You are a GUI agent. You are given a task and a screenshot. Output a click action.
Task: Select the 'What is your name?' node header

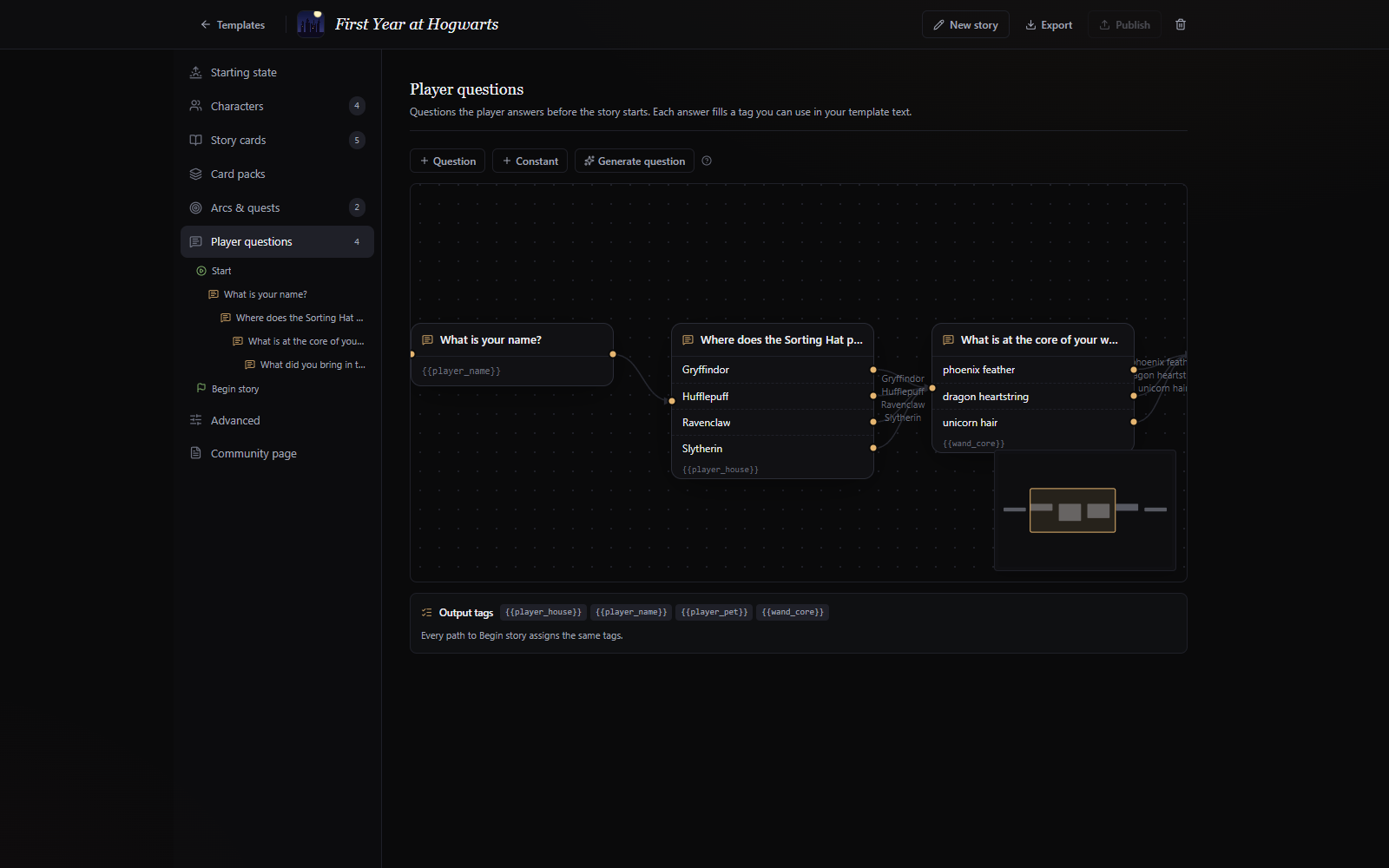pyautogui.click(x=512, y=340)
